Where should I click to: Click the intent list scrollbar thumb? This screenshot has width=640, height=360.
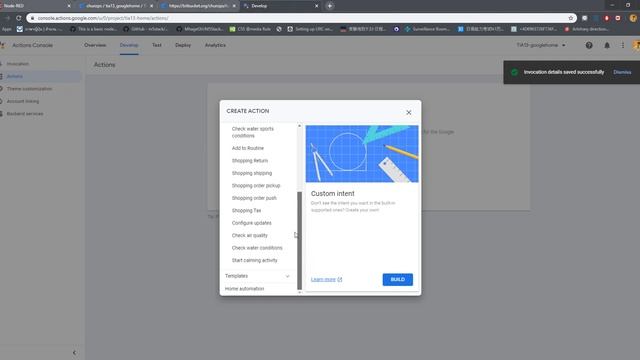300,240
